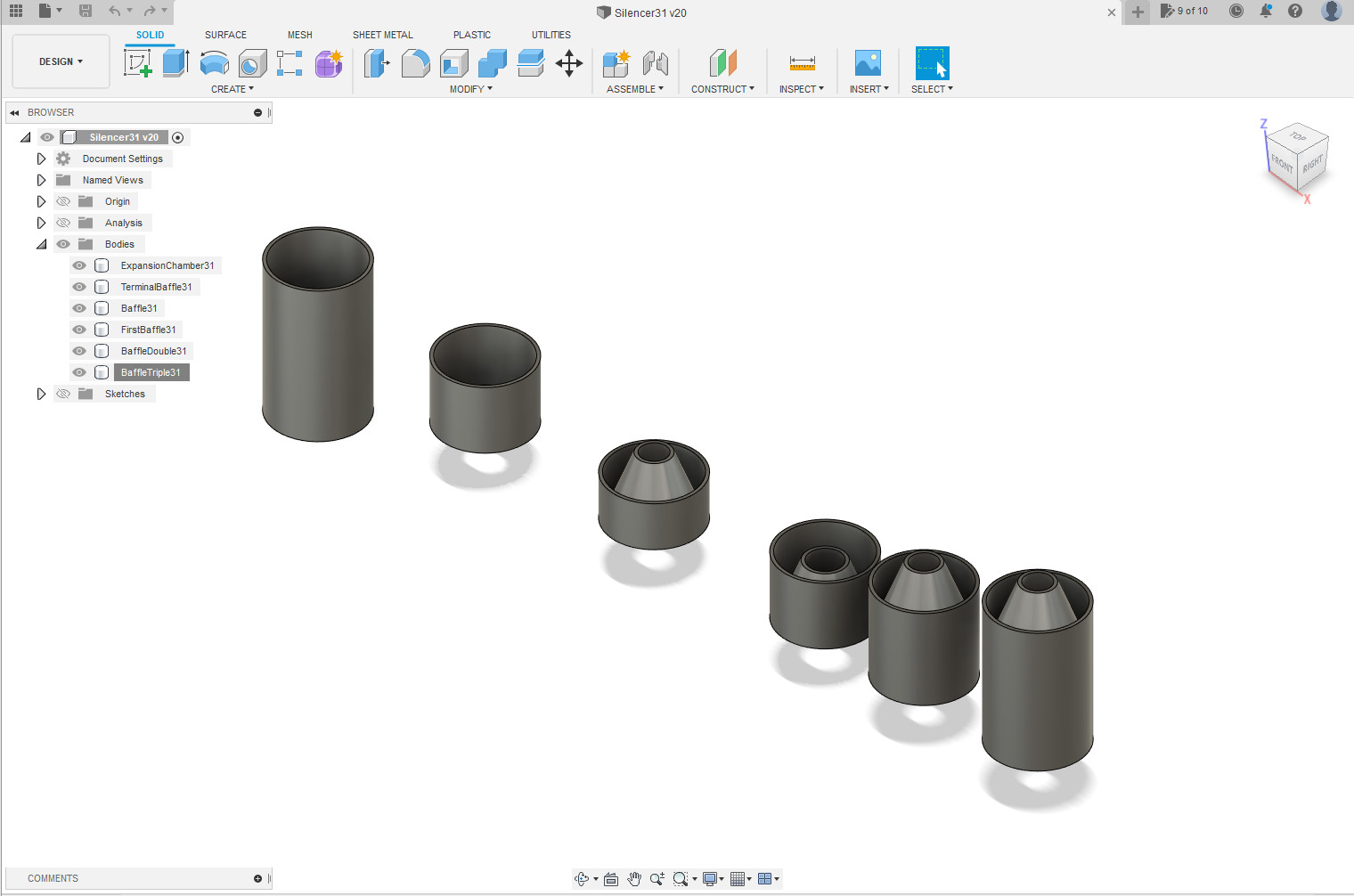Viewport: 1354px width, 896px height.
Task: Select the Move/Copy tool
Action: [x=569, y=63]
